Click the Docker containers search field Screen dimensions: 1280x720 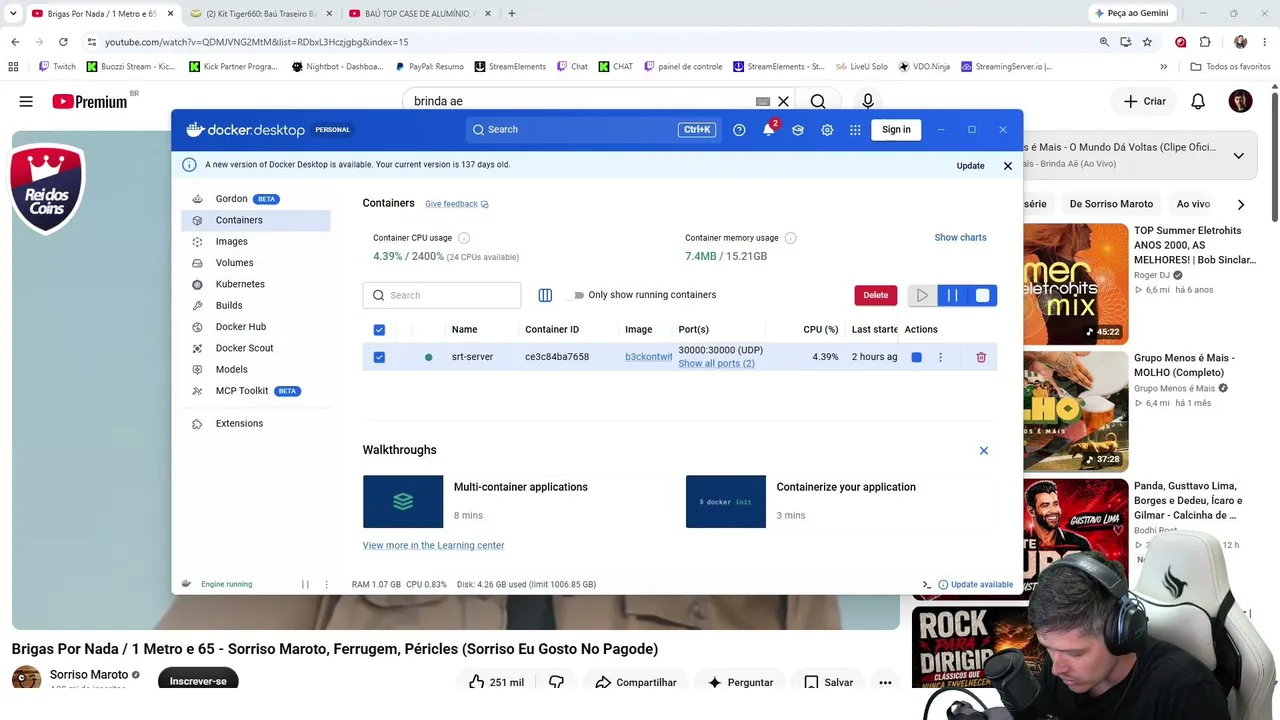[442, 295]
